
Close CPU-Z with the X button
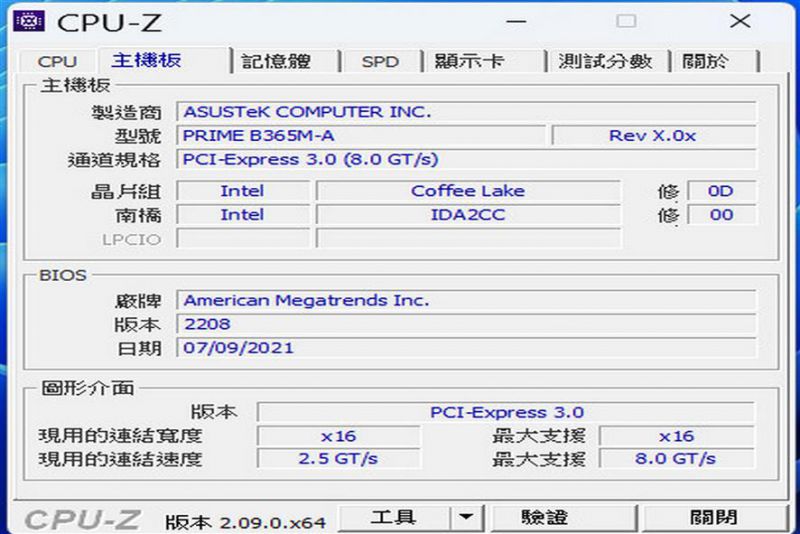coord(739,21)
